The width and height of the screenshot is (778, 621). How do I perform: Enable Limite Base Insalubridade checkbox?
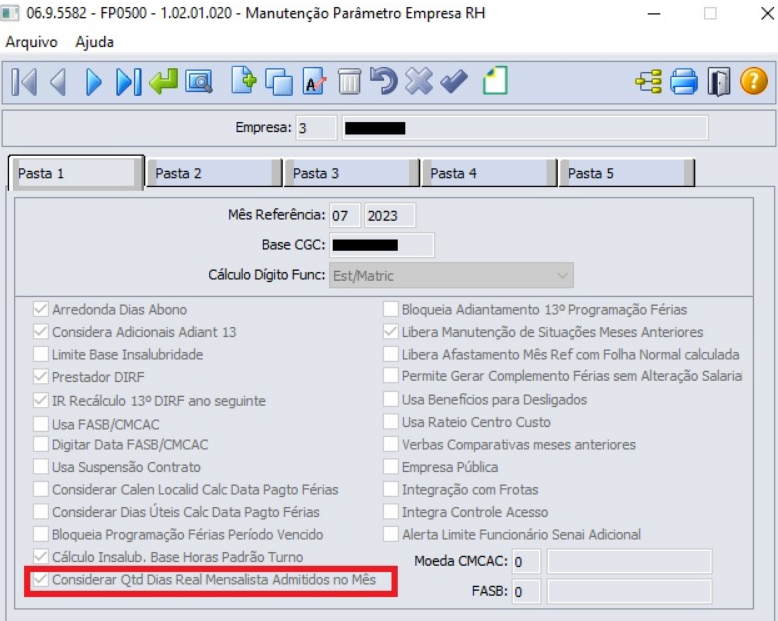point(41,354)
